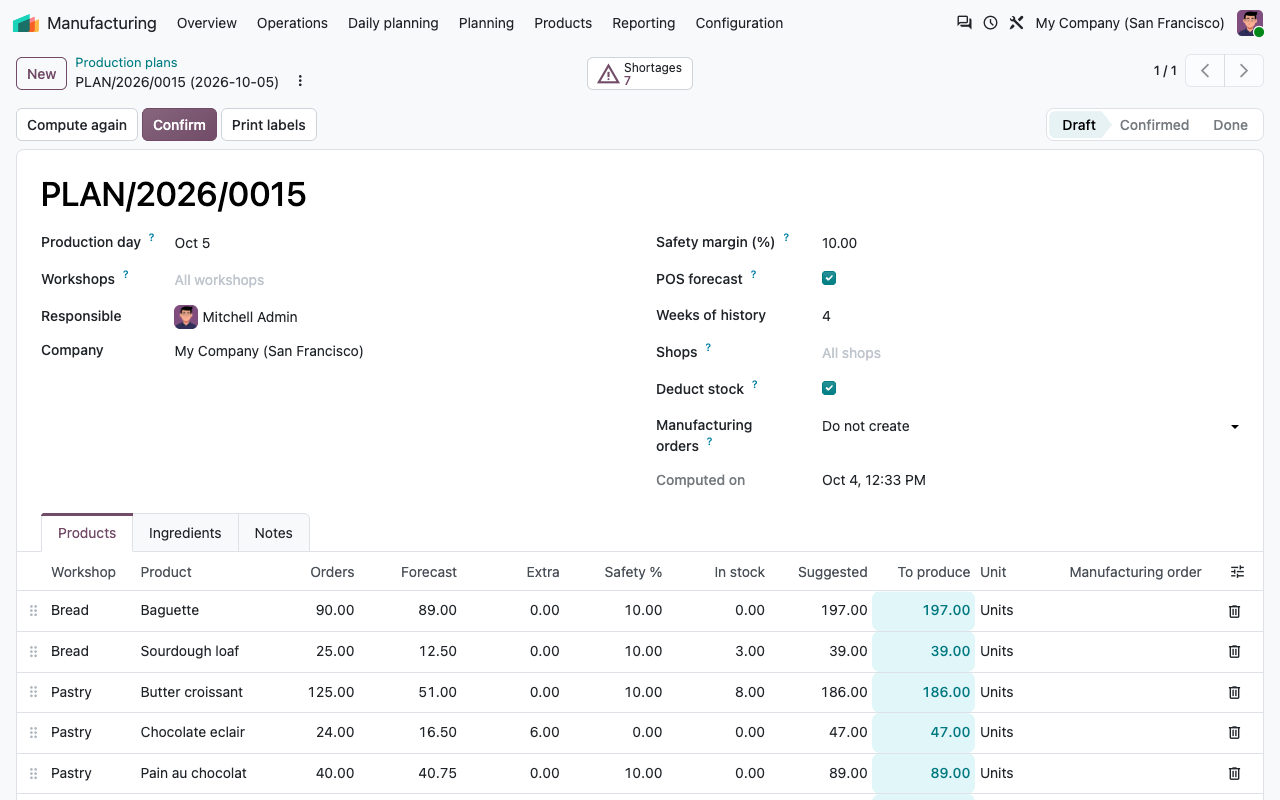Grab the Butter croissant row drag handle
The image size is (1280, 800).
[x=33, y=692]
